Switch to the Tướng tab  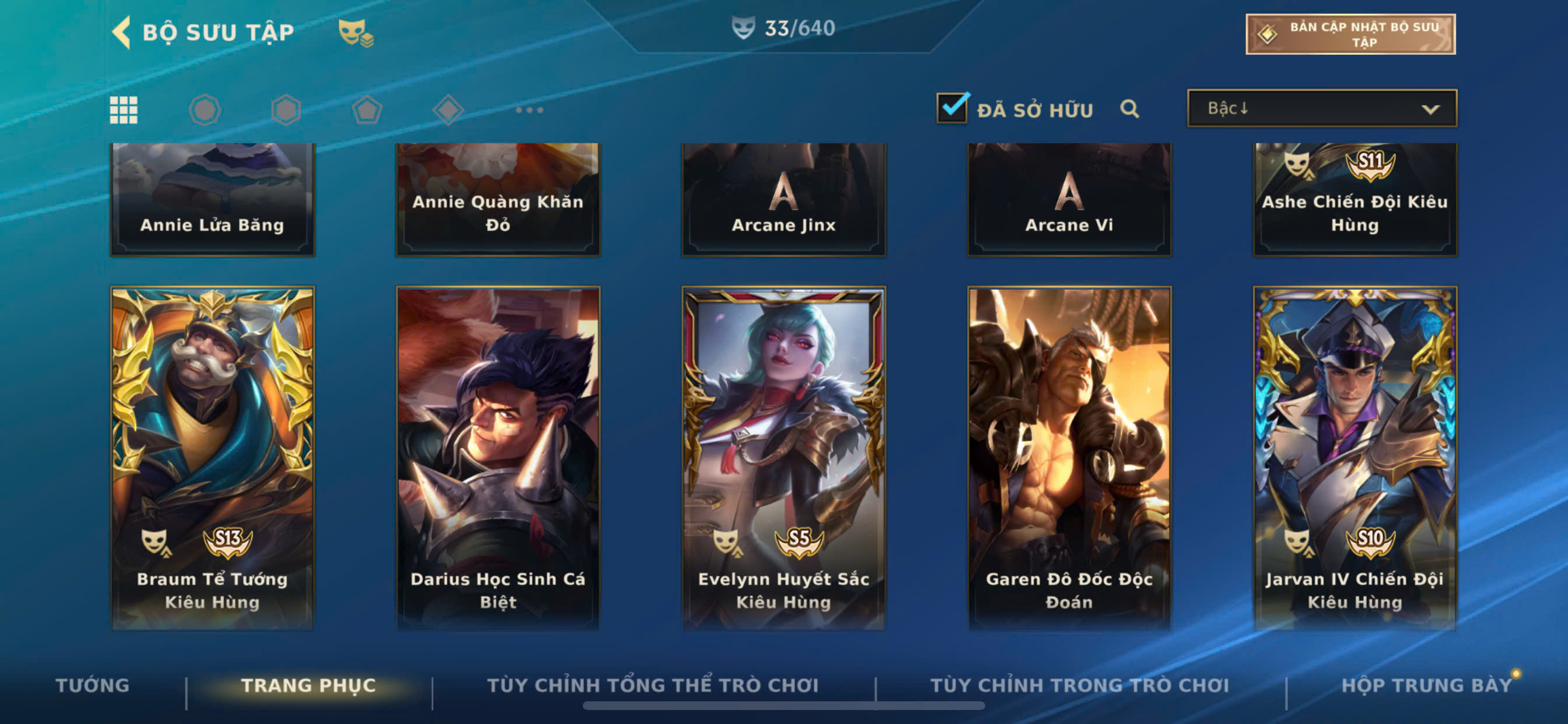point(93,685)
